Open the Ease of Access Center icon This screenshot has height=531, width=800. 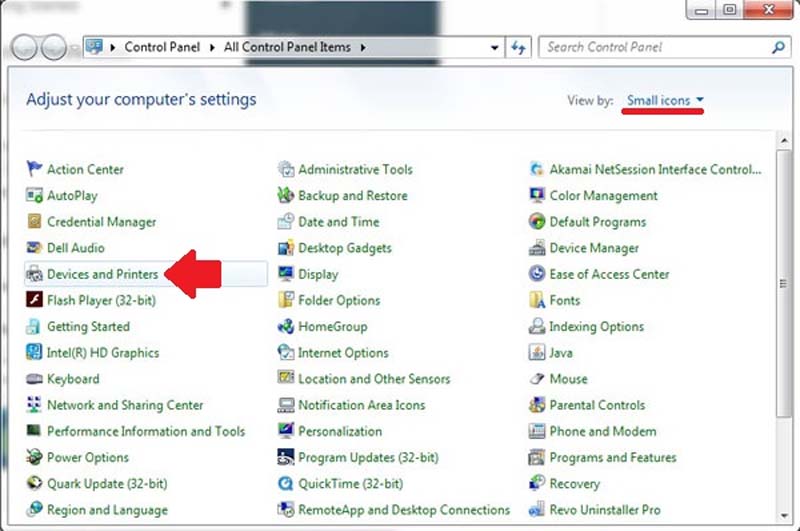click(537, 274)
